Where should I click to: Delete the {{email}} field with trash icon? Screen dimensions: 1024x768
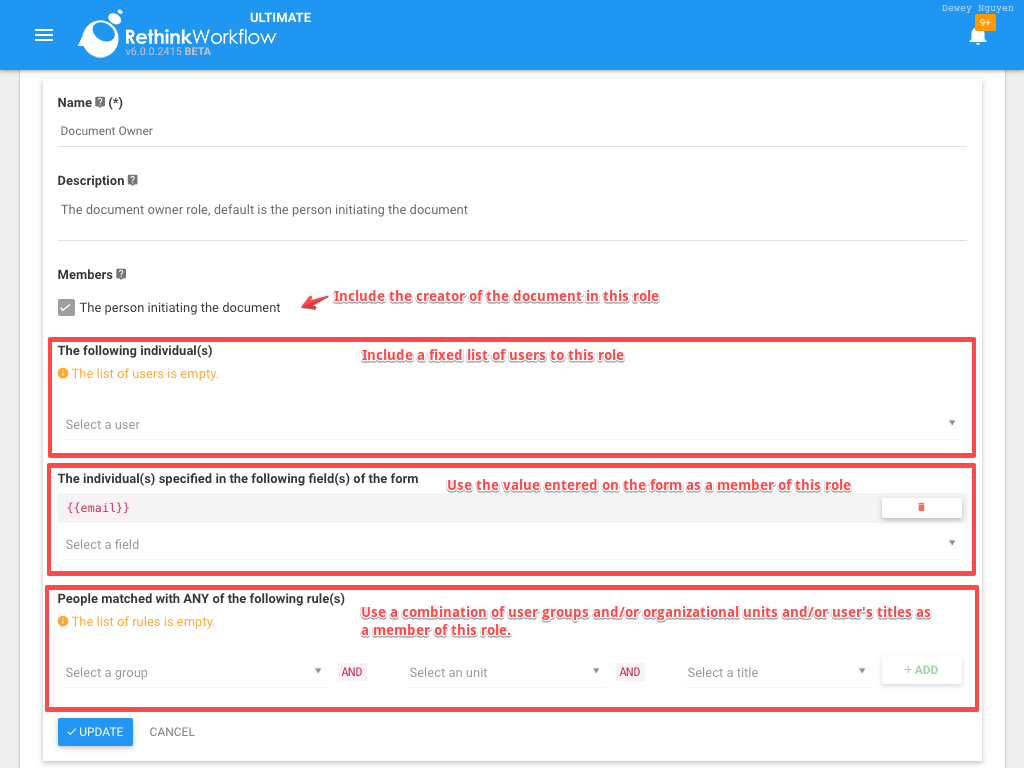[921, 507]
